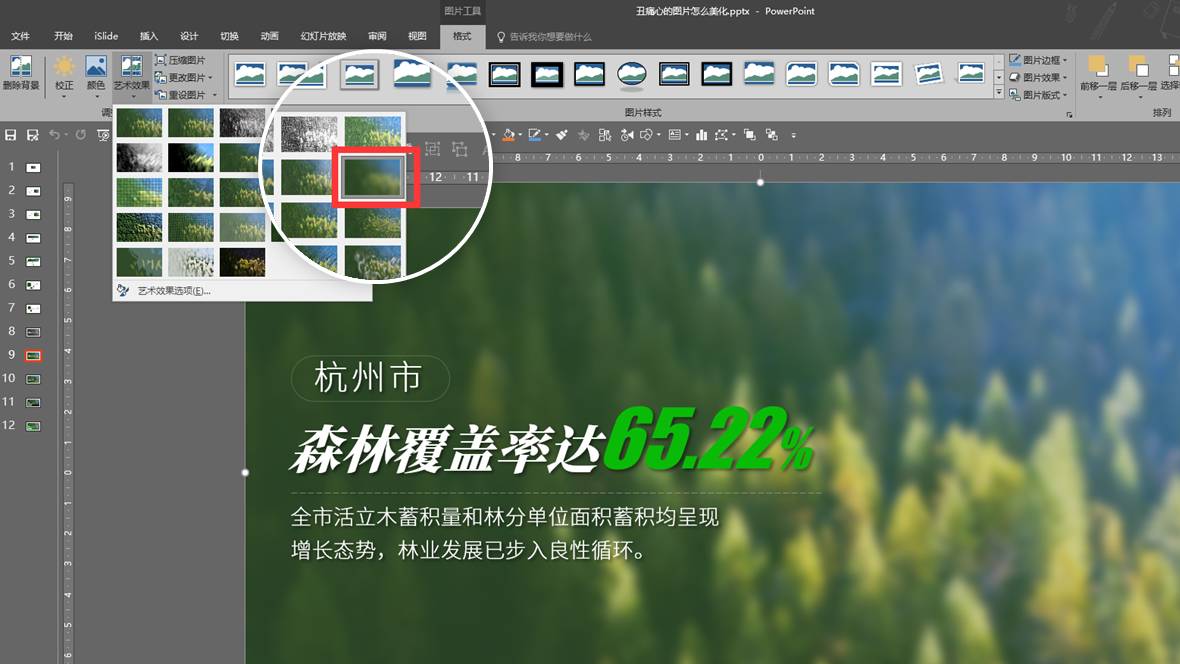Switch to the 幻灯片放映 (Slide Show) tab
Screen dimensions: 1180x664
tap(324, 36)
